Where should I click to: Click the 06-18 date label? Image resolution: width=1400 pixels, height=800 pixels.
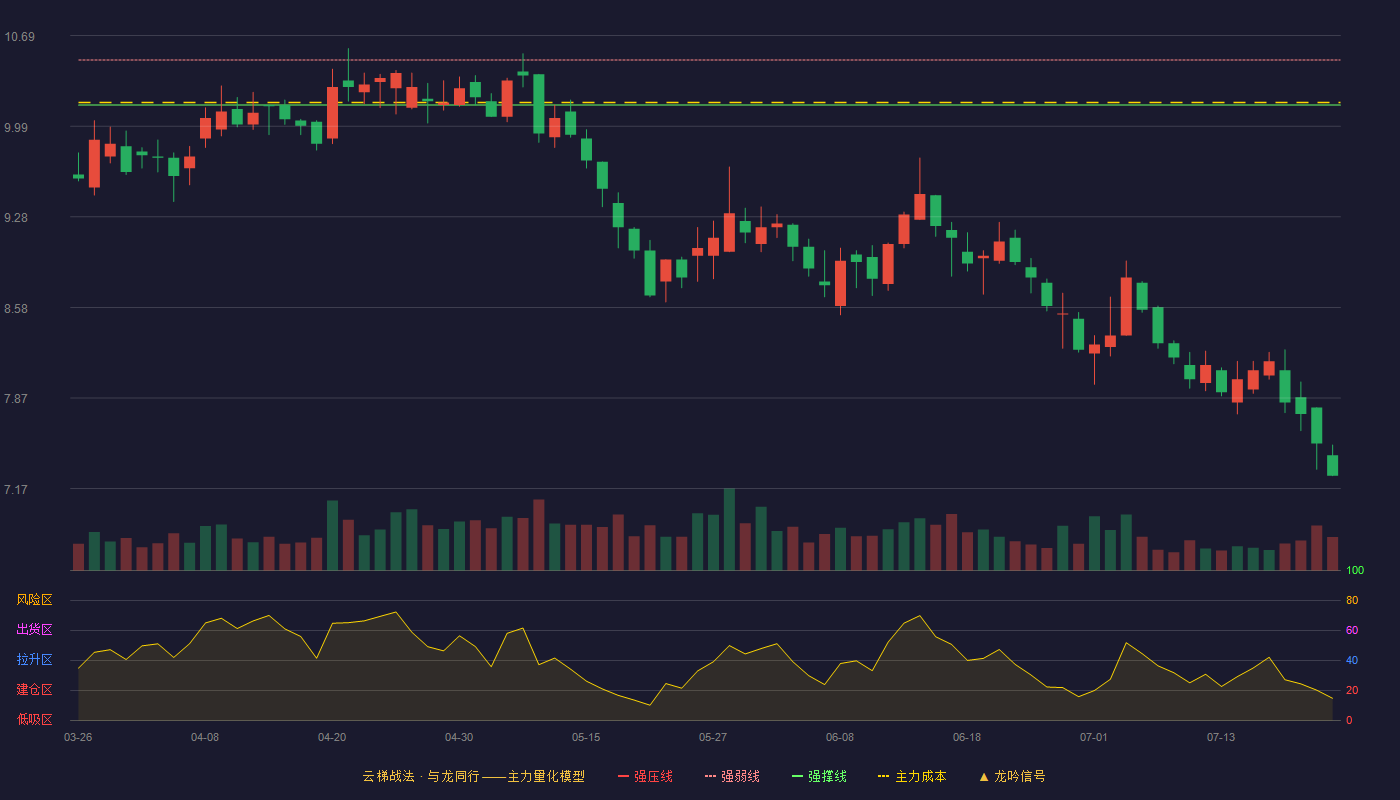click(x=967, y=737)
